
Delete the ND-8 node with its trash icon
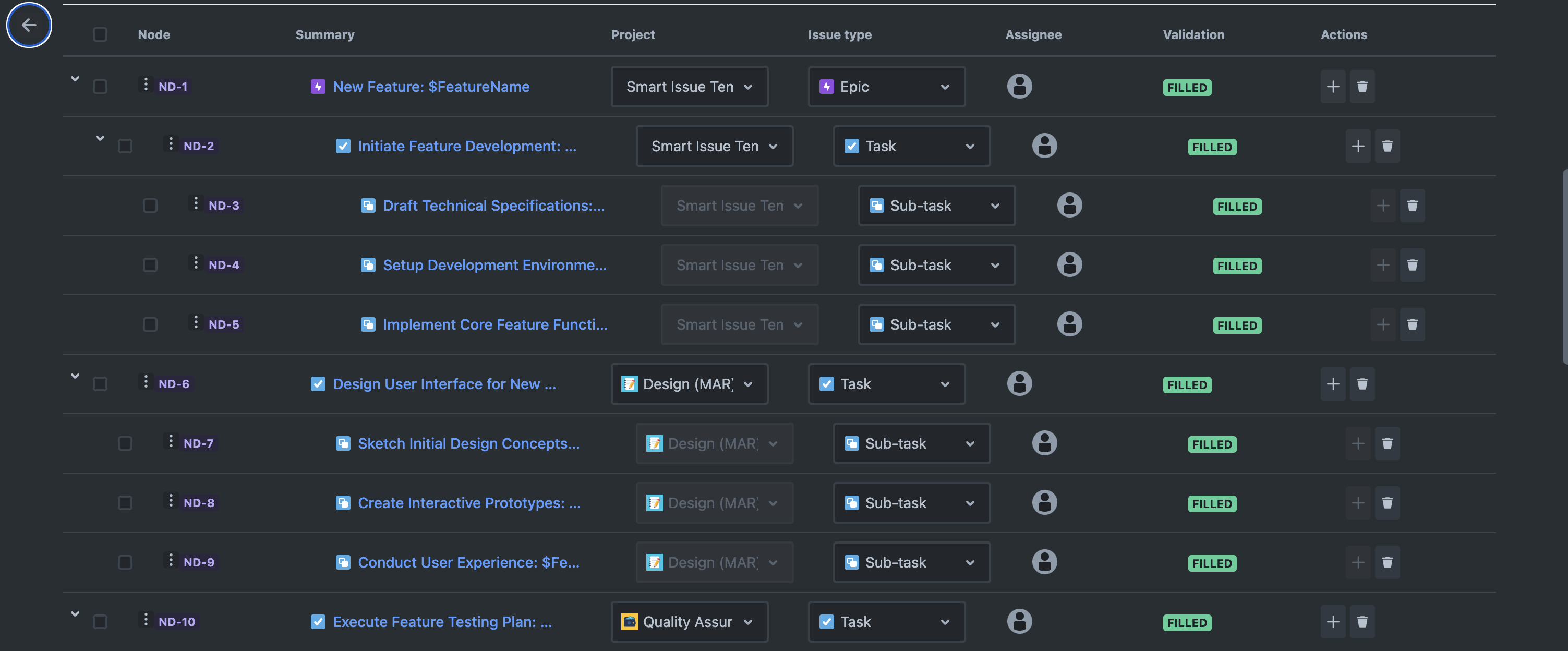1387,503
